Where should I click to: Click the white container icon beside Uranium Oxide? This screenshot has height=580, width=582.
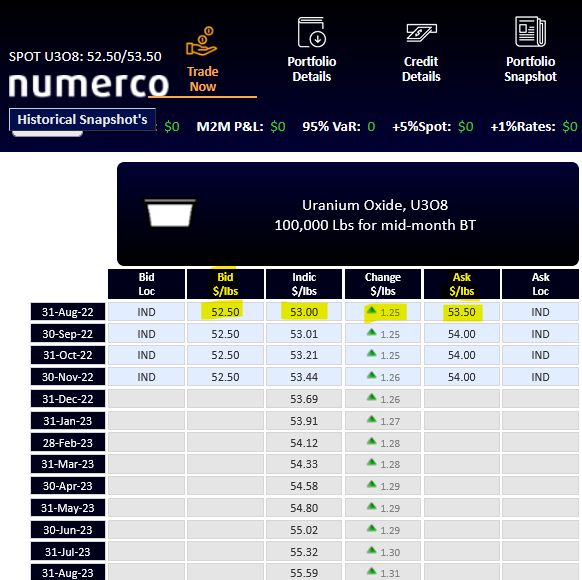click(170, 213)
